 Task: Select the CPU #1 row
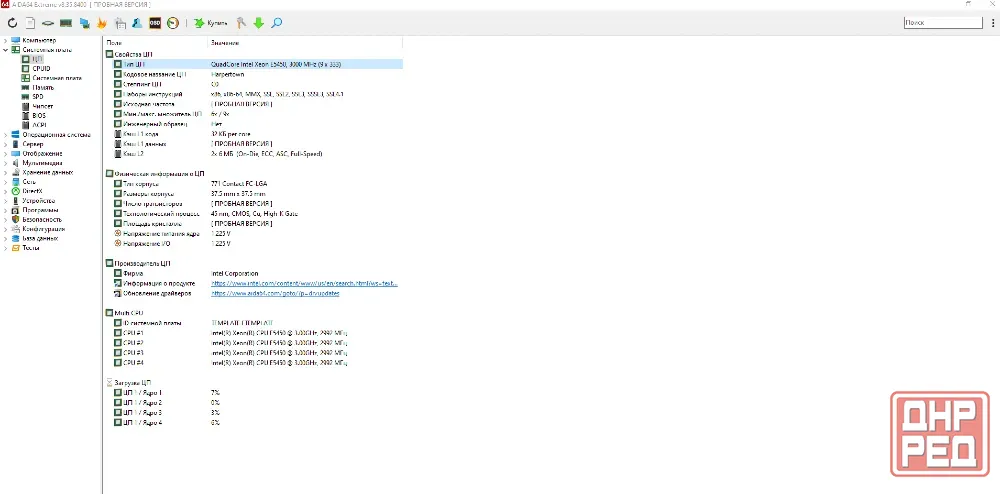tap(258, 333)
